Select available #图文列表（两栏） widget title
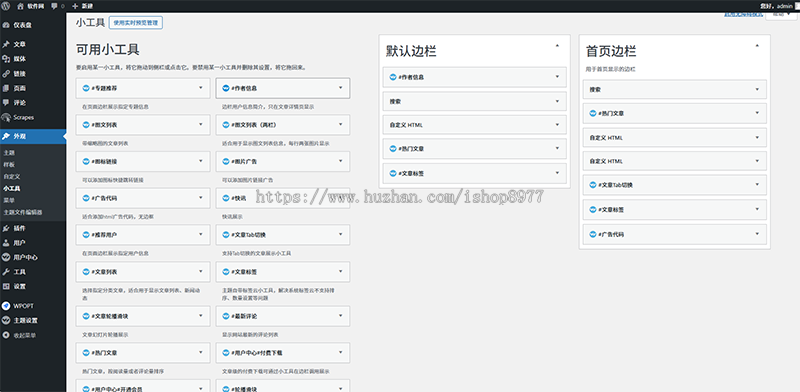800x392 pixels. [253, 125]
